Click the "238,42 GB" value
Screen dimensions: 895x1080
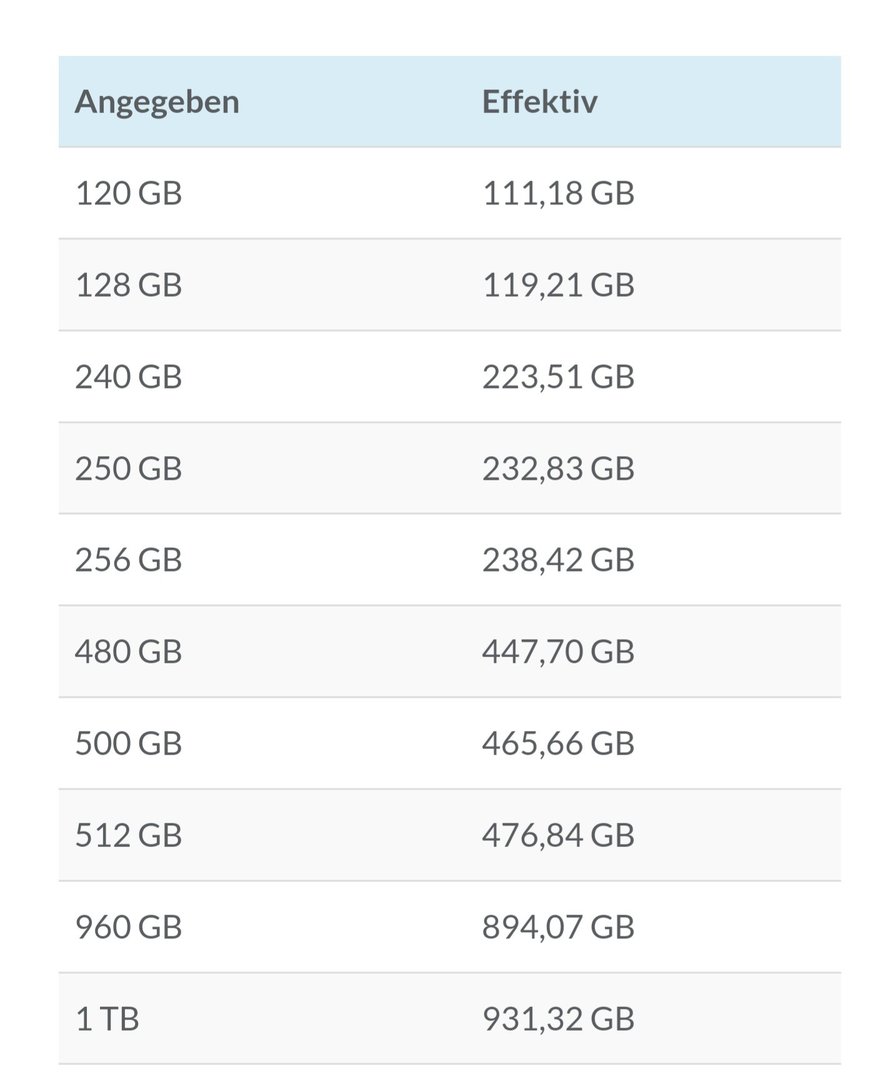coord(558,560)
